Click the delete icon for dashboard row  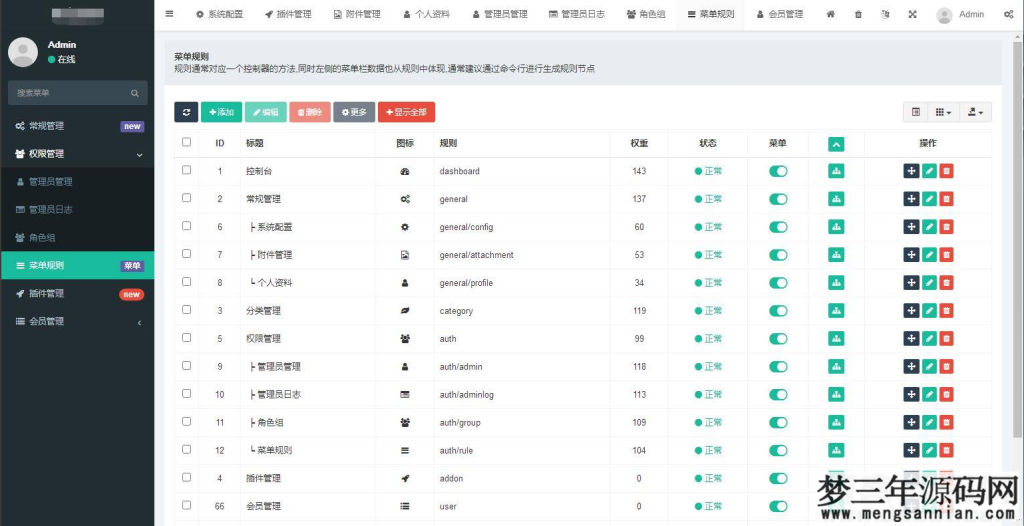(x=946, y=171)
